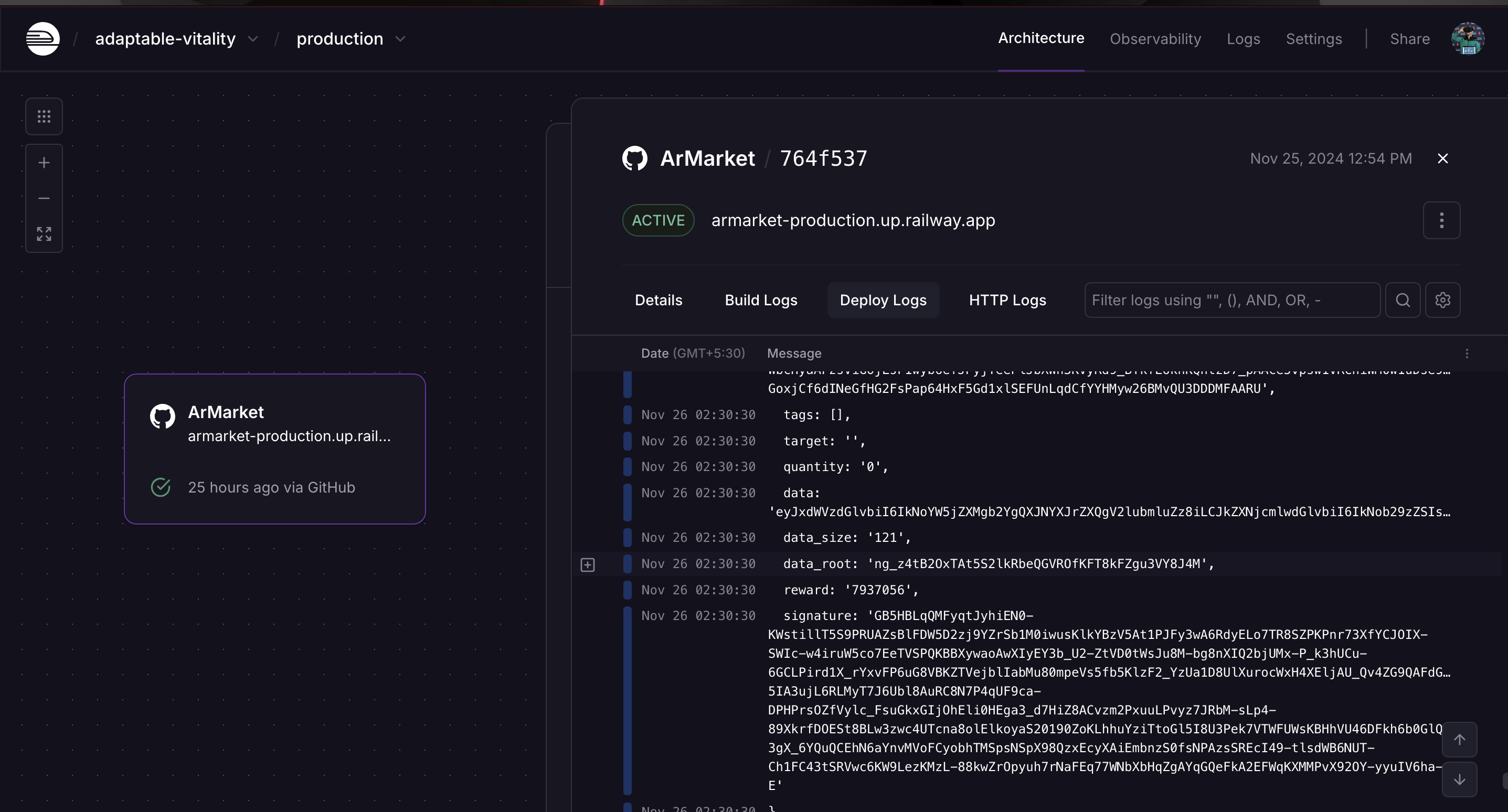Expand the data_root log row

tap(588, 565)
